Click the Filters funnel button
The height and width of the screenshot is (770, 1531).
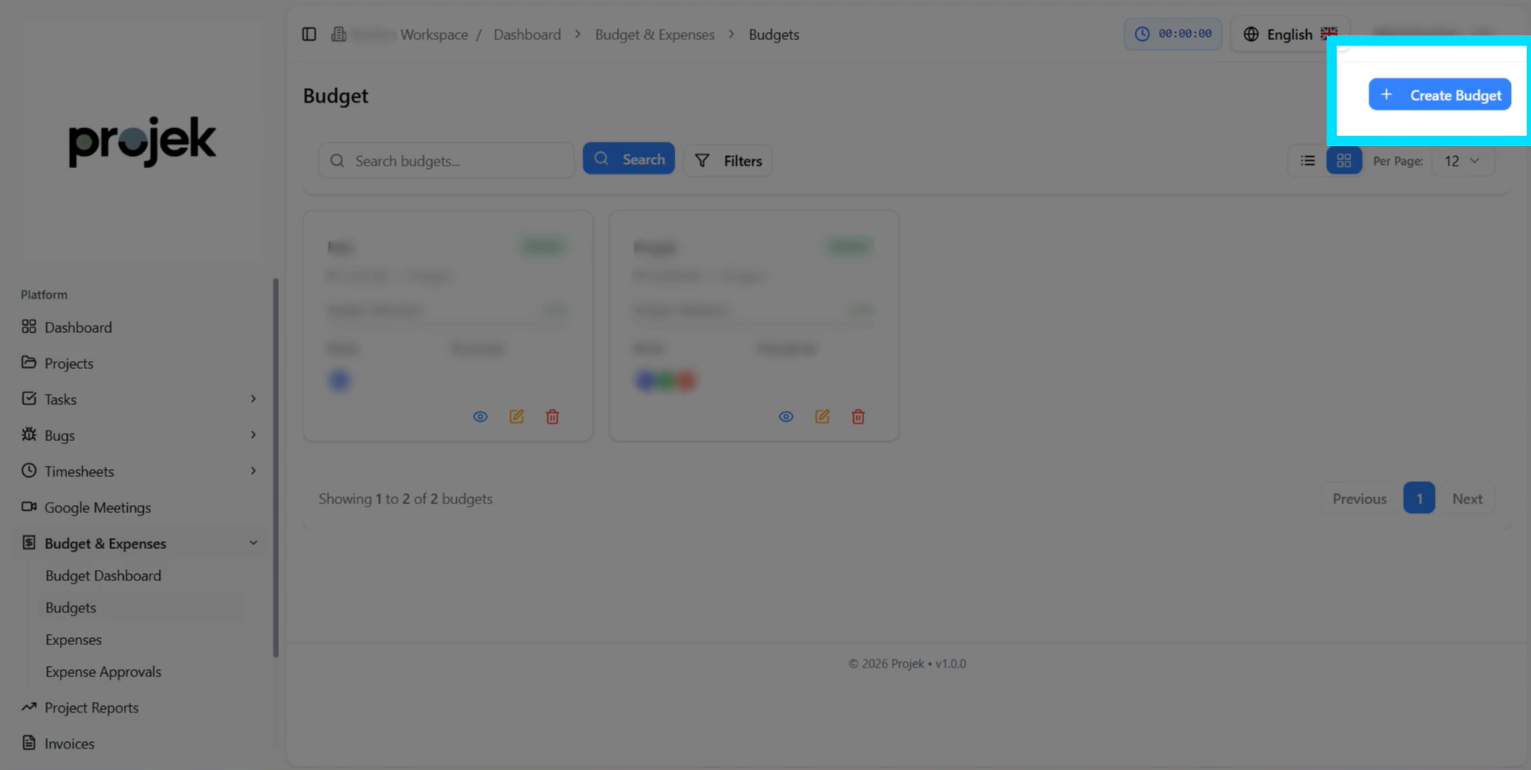pos(728,161)
